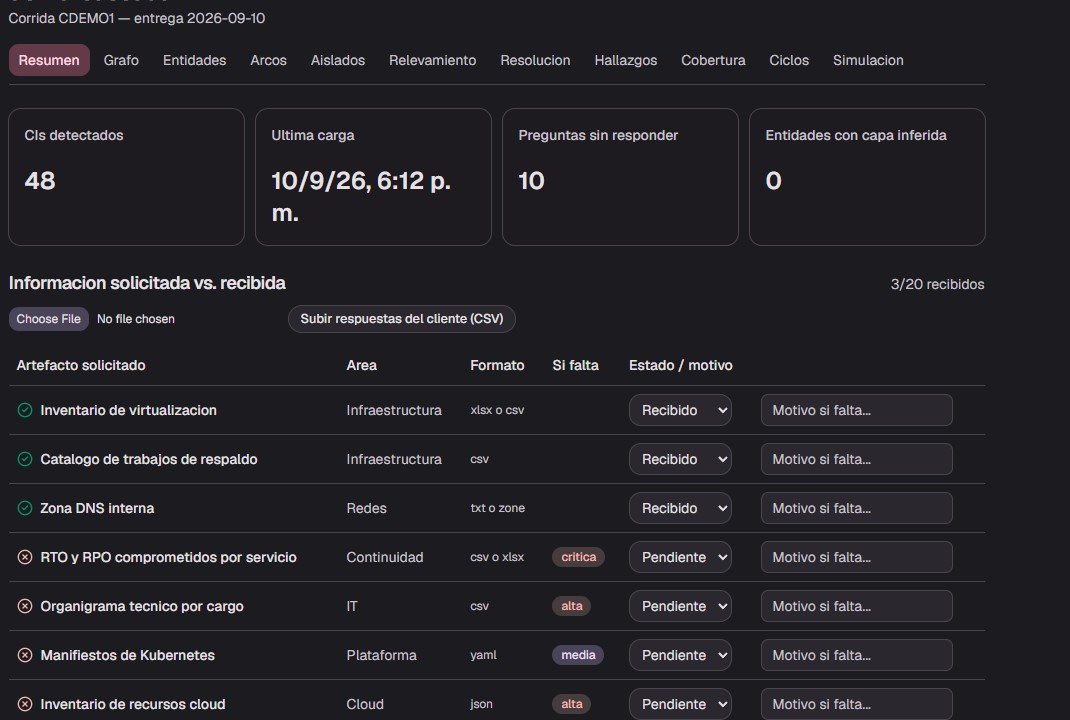This screenshot has height=720, width=1070.
Task: Click the X icon next to Manifiestos de Kubernetes
Action: (25, 655)
